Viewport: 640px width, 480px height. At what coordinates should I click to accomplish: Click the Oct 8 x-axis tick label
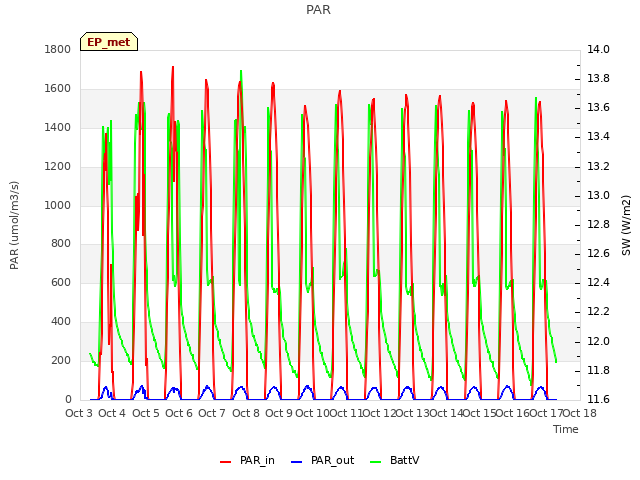[x=246, y=413]
